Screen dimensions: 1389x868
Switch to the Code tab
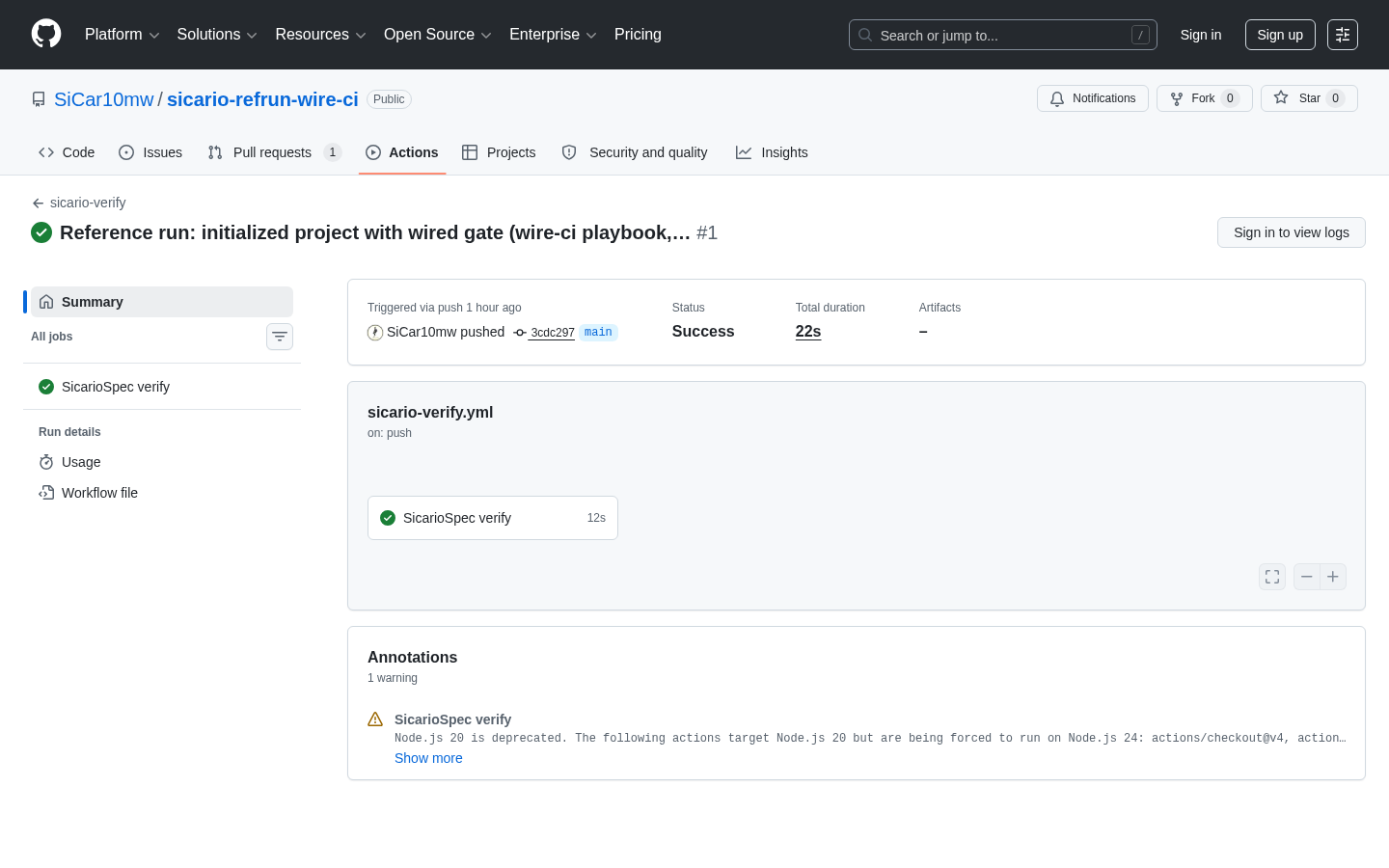tap(67, 152)
